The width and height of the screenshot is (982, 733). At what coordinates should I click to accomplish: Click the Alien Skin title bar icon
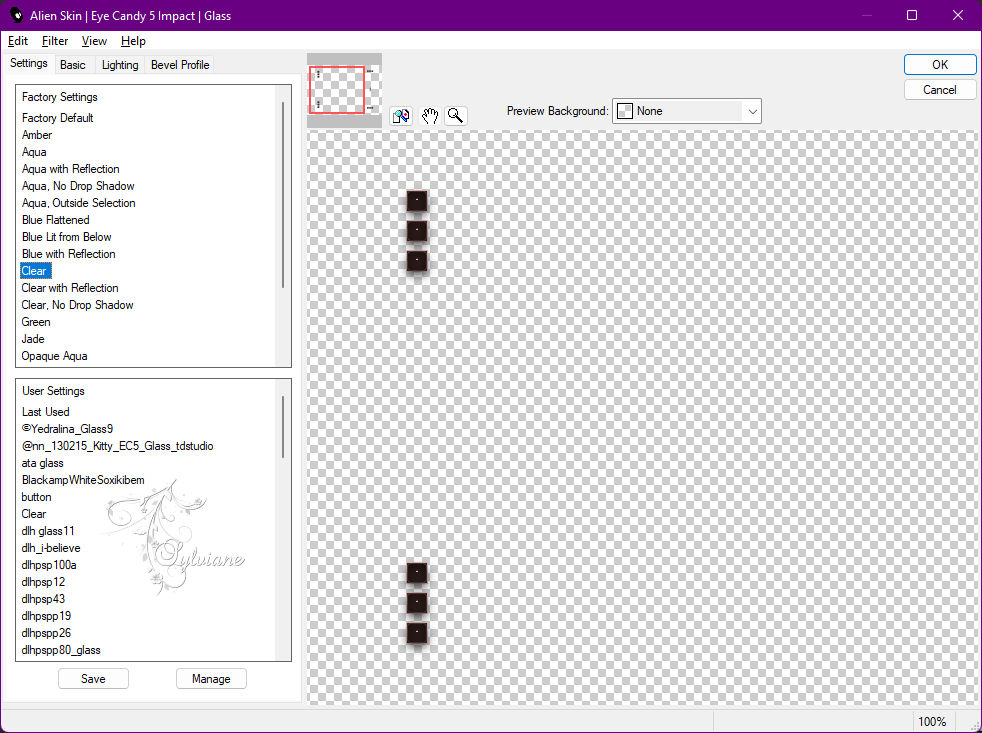[16, 15]
